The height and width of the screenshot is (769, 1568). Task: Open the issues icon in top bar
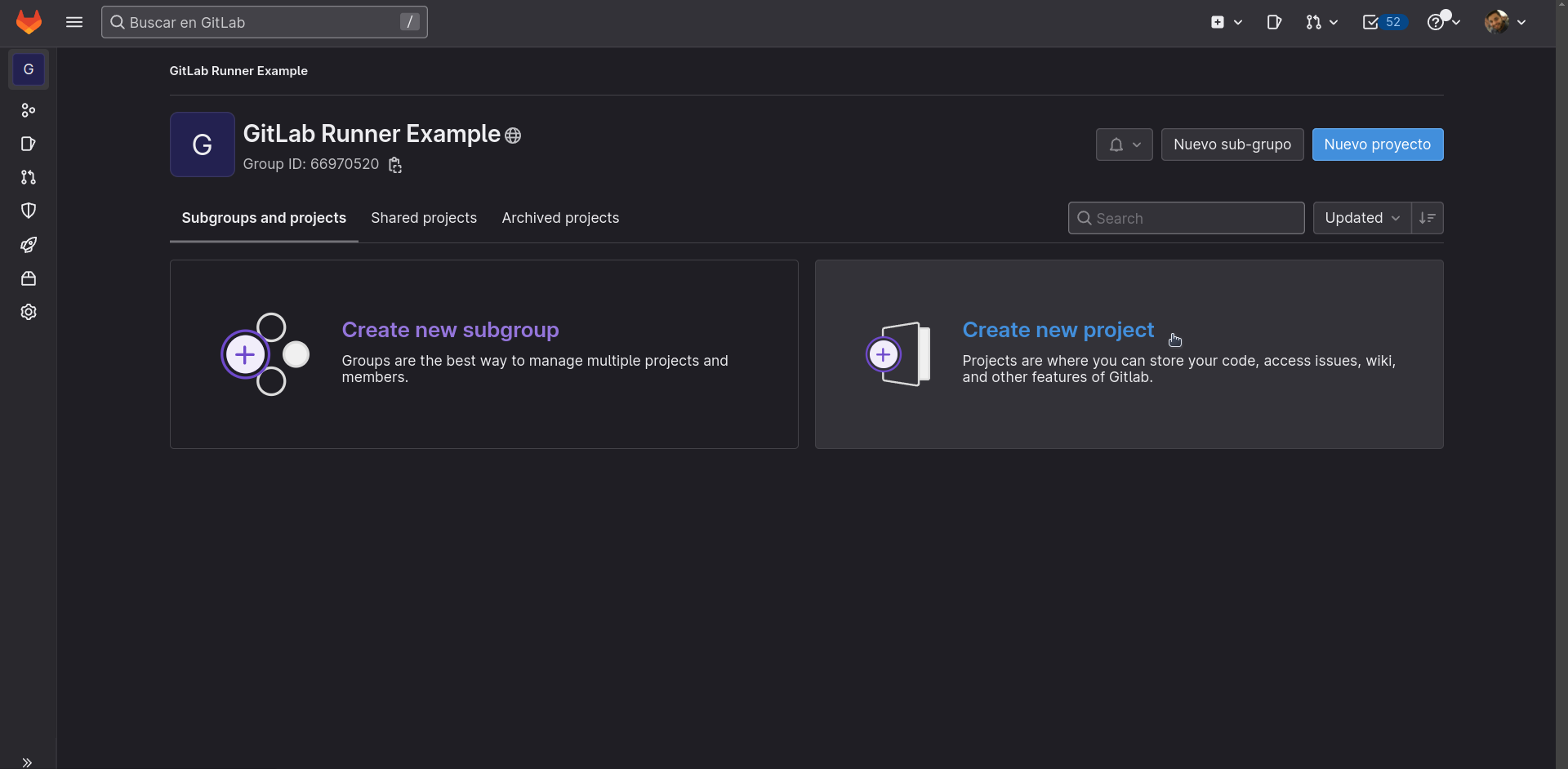tap(1274, 22)
